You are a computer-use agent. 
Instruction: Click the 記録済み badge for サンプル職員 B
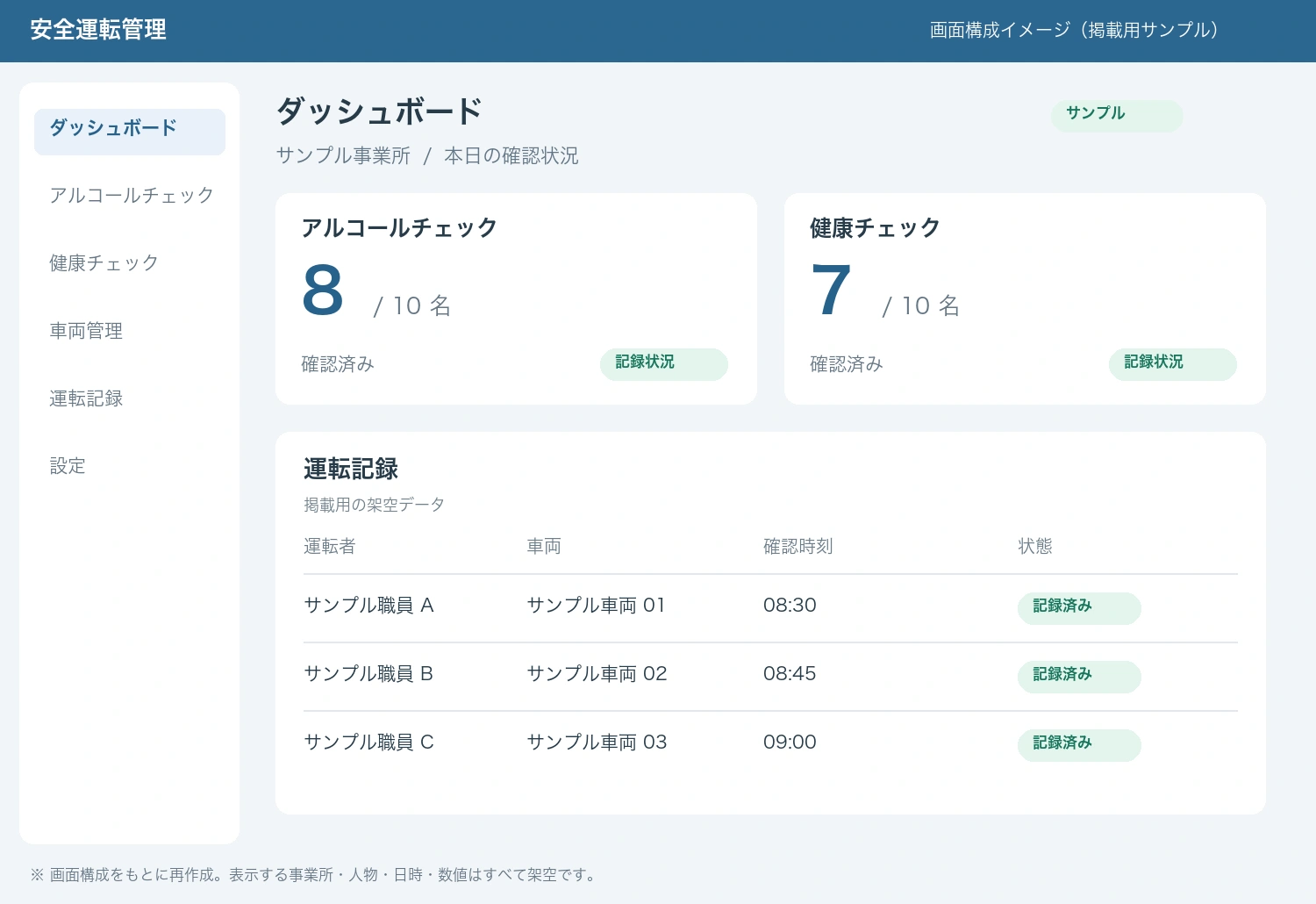pos(1079,677)
